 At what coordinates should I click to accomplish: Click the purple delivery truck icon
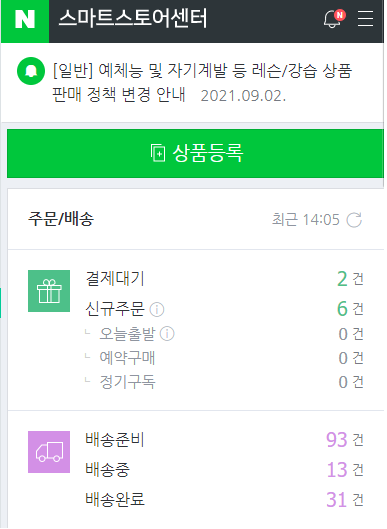point(49,452)
